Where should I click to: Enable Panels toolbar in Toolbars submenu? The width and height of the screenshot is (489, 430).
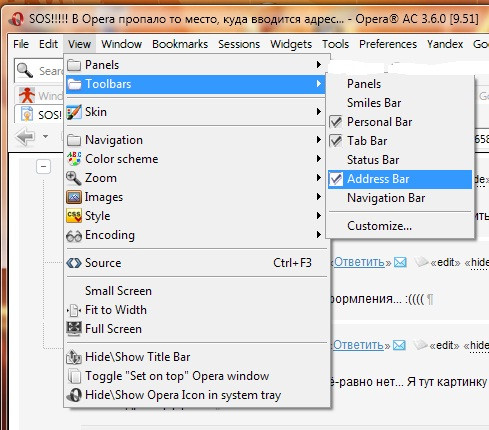pos(400,84)
